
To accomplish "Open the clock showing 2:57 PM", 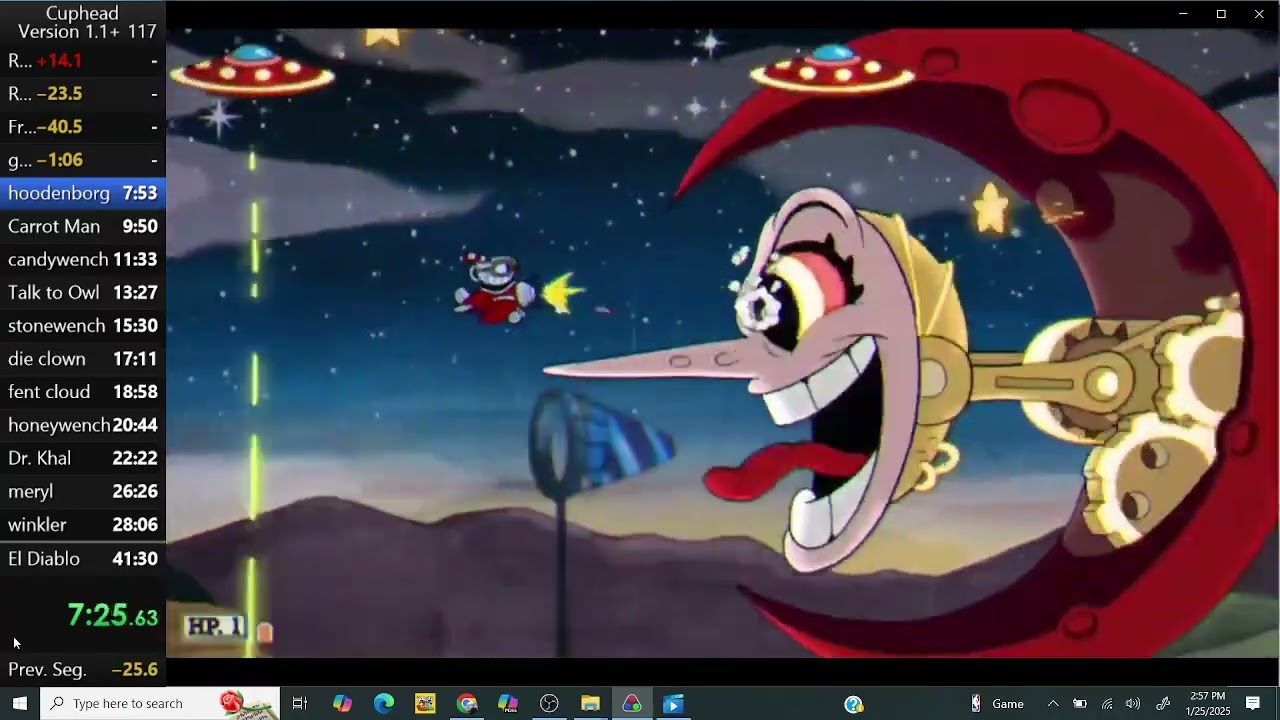I will 1208,703.
